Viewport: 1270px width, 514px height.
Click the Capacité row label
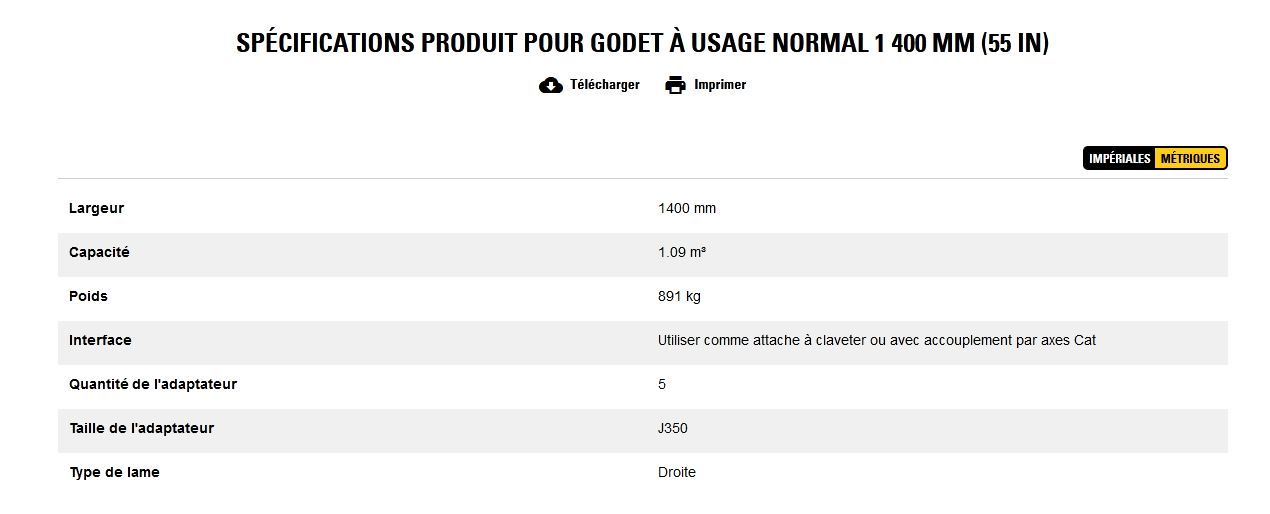(x=99, y=253)
